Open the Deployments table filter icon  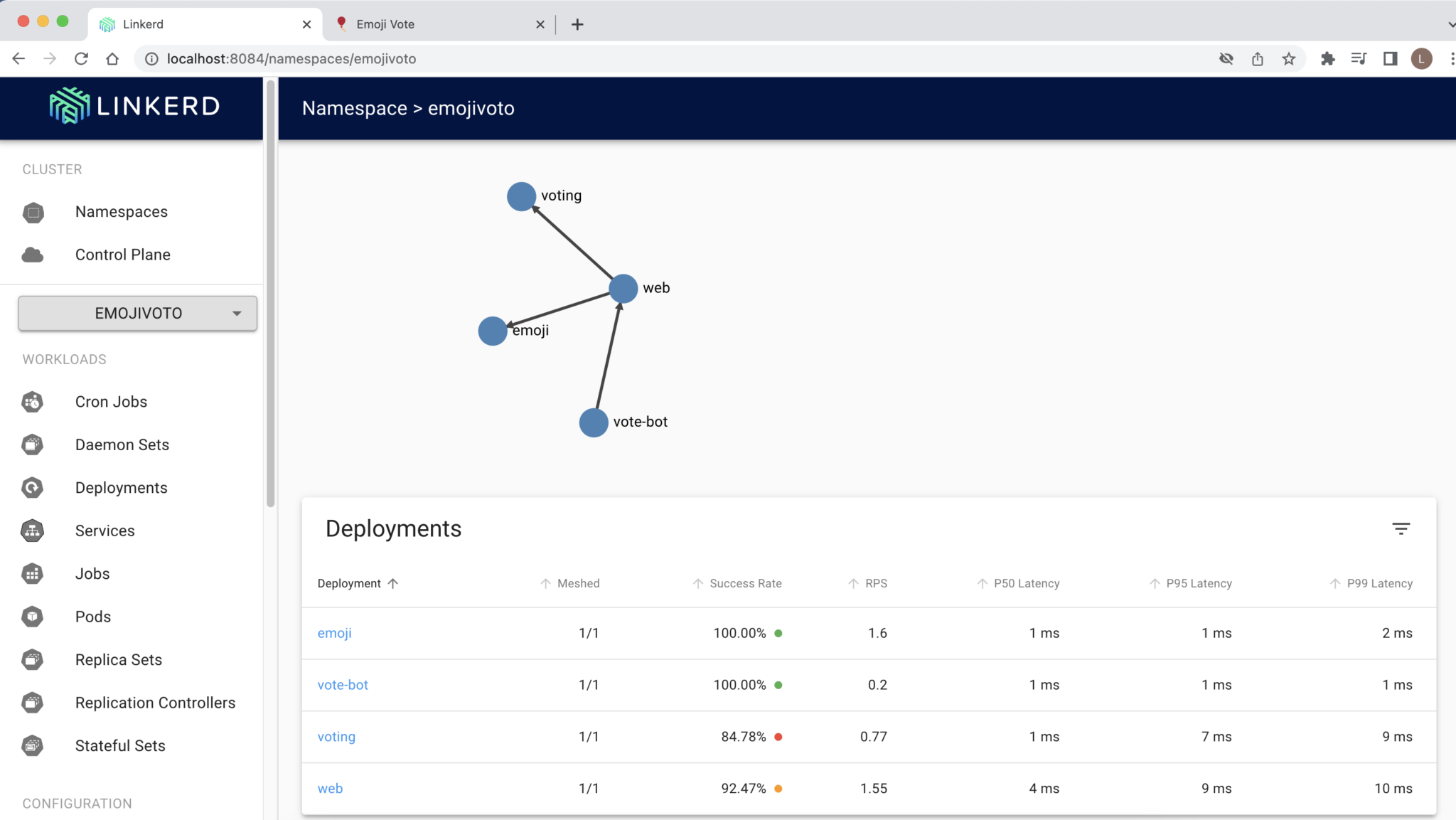[1401, 528]
